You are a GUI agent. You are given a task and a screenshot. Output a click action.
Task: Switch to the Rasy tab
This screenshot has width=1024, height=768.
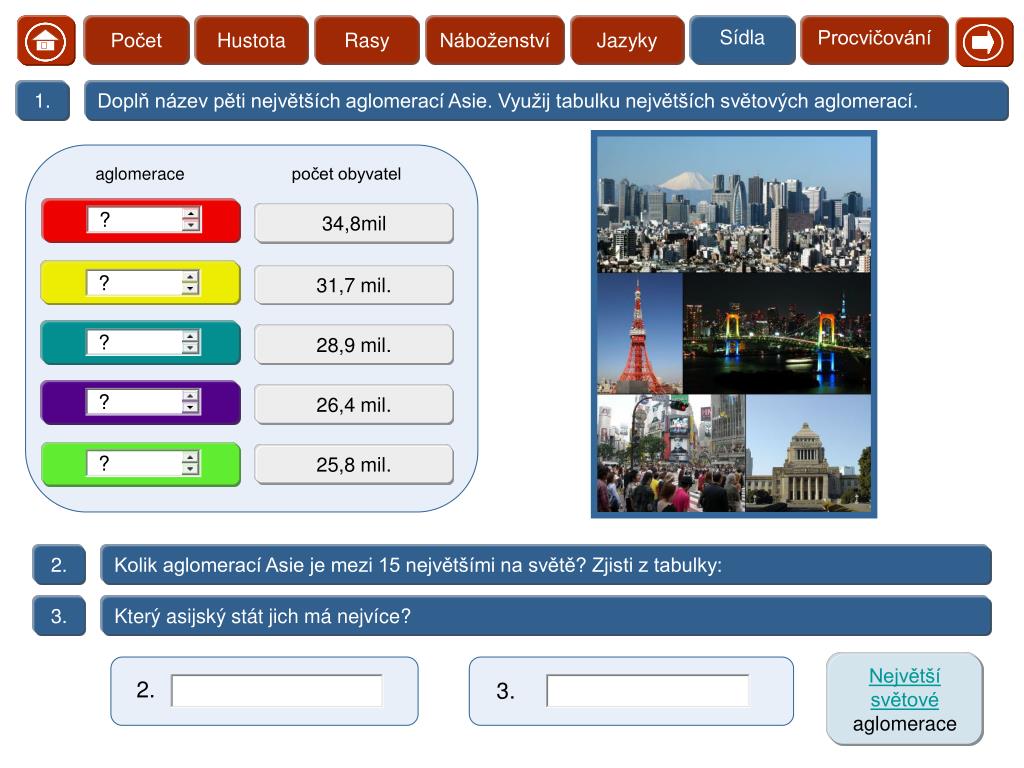367,40
